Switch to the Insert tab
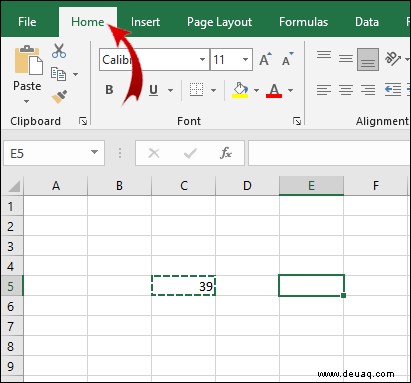The height and width of the screenshot is (383, 411). click(145, 22)
